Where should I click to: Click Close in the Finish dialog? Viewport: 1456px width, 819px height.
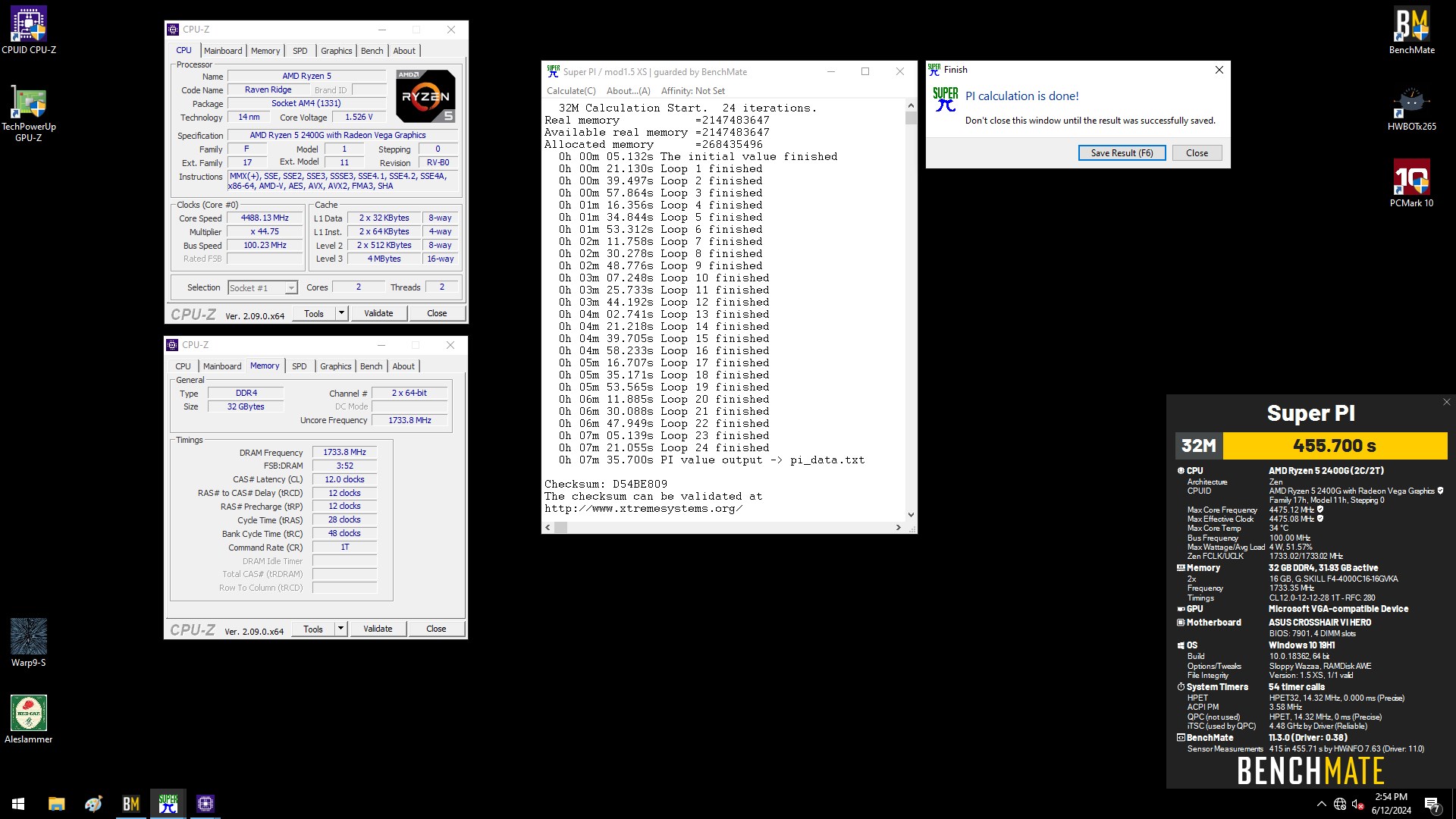[x=1197, y=153]
